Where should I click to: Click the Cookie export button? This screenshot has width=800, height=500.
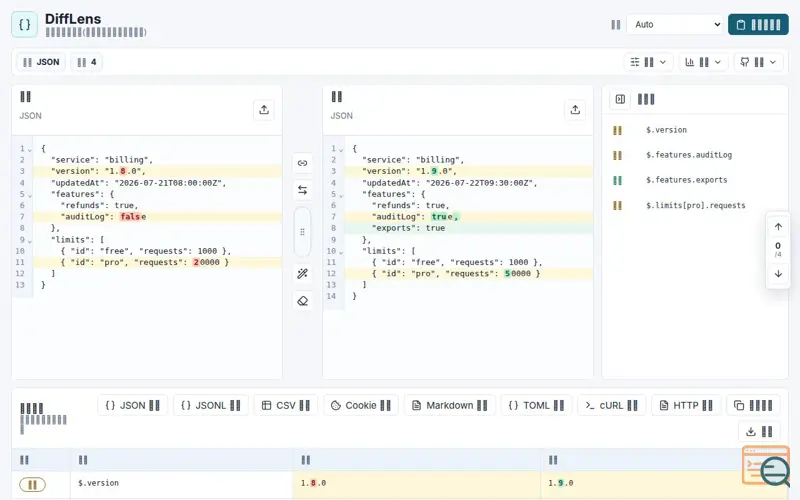click(x=361, y=405)
